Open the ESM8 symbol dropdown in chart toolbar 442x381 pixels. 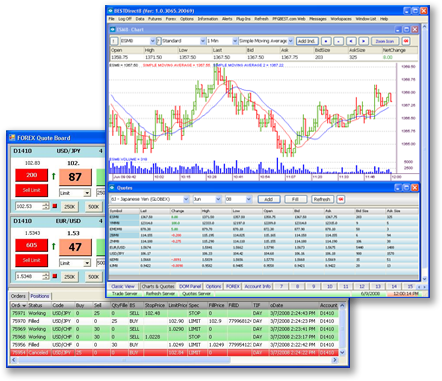pyautogui.click(x=152, y=41)
